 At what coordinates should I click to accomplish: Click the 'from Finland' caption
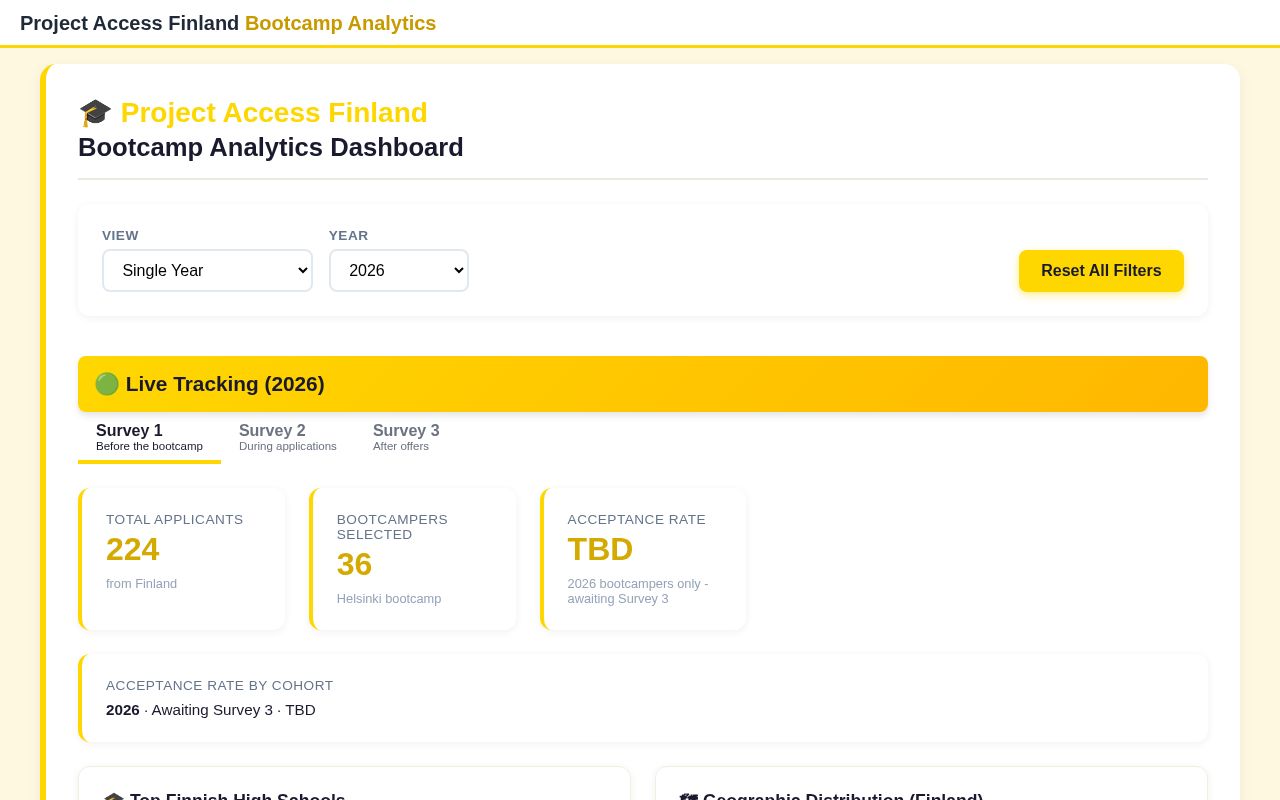pyautogui.click(x=141, y=584)
